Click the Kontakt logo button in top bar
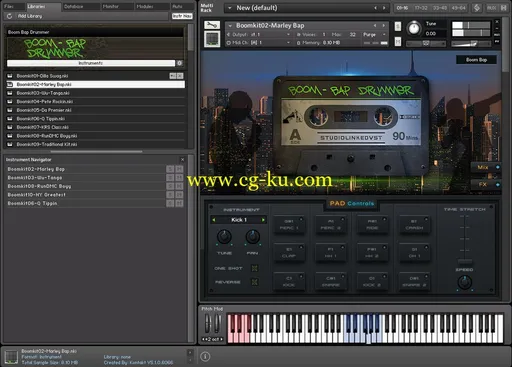 pos(477,8)
